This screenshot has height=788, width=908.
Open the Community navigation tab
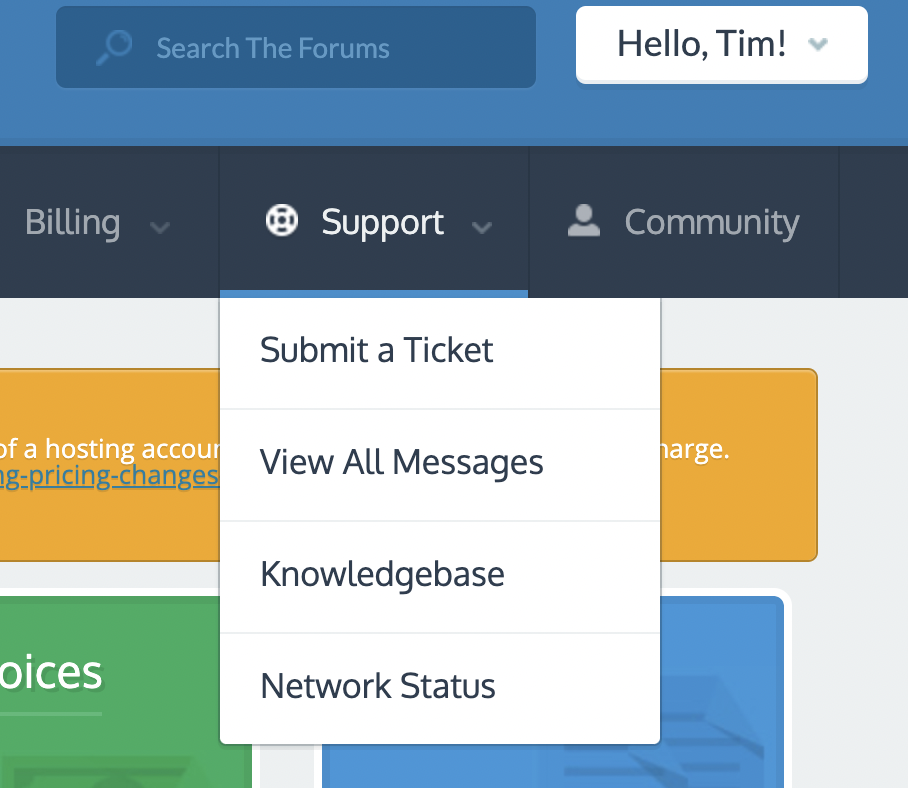[684, 222]
